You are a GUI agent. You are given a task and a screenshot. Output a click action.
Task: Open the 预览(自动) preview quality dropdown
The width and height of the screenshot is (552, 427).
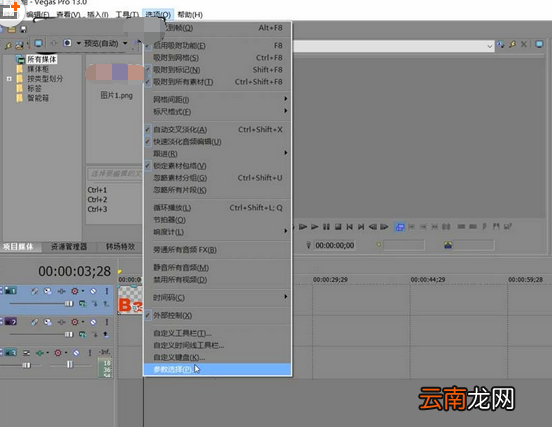point(125,43)
